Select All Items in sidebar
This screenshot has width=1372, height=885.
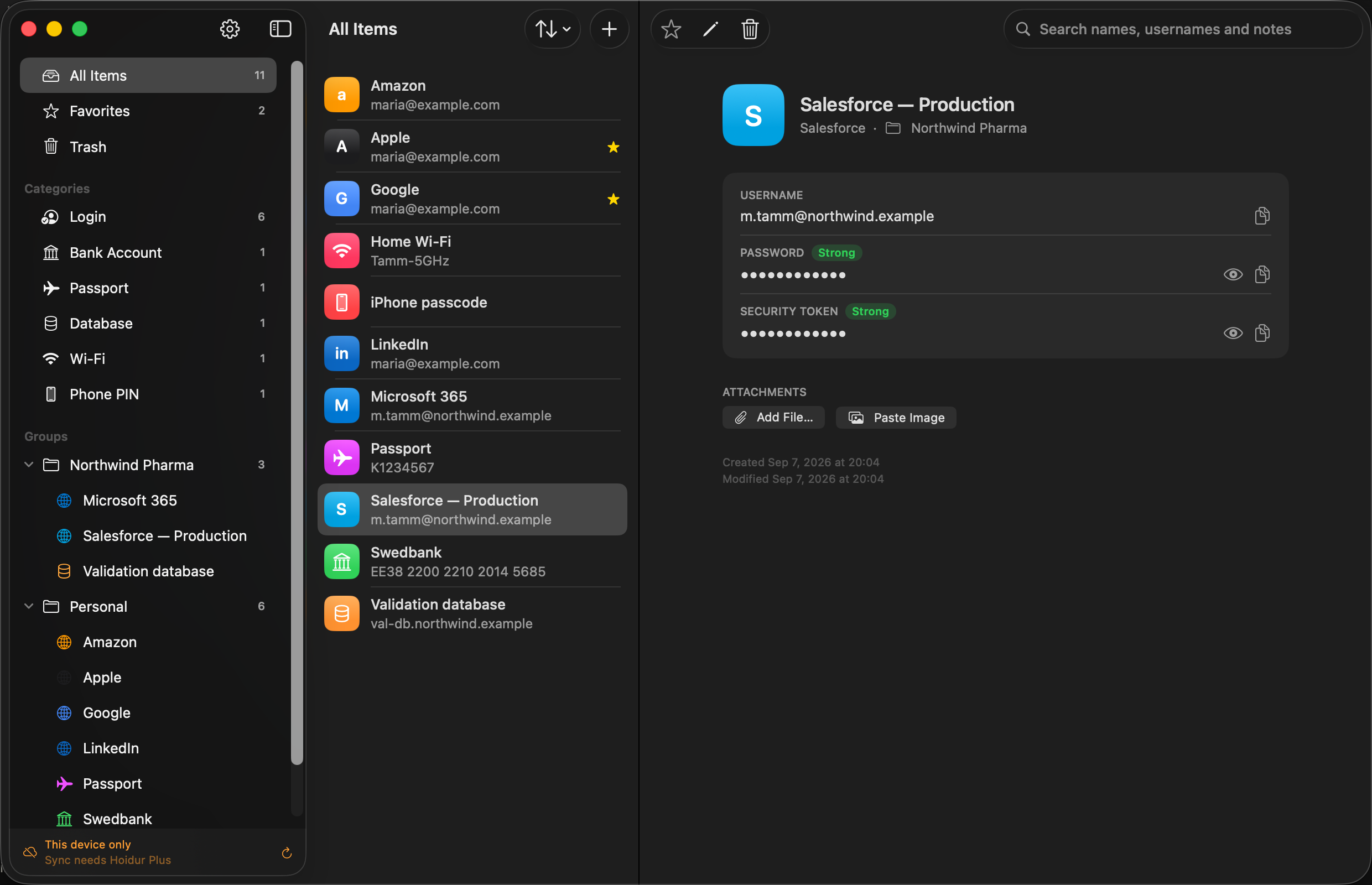click(148, 75)
